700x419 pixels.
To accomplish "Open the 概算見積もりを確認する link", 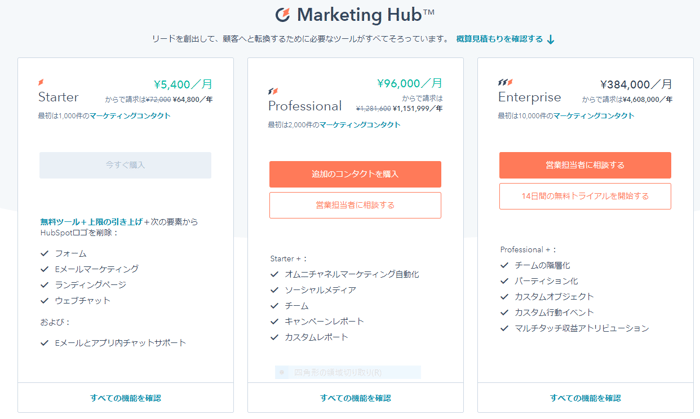I will (x=500, y=39).
